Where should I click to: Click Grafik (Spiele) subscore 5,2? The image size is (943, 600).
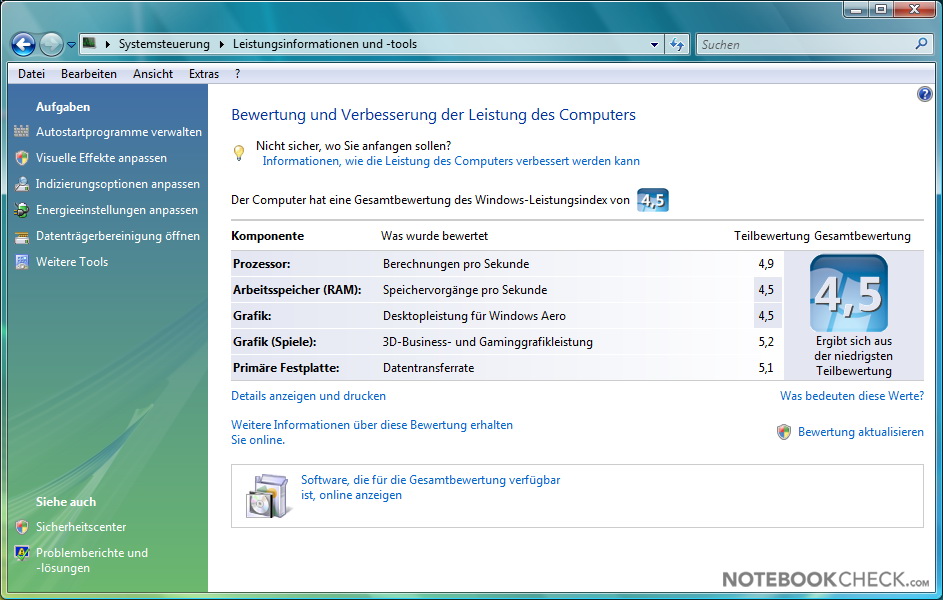pyautogui.click(x=766, y=341)
